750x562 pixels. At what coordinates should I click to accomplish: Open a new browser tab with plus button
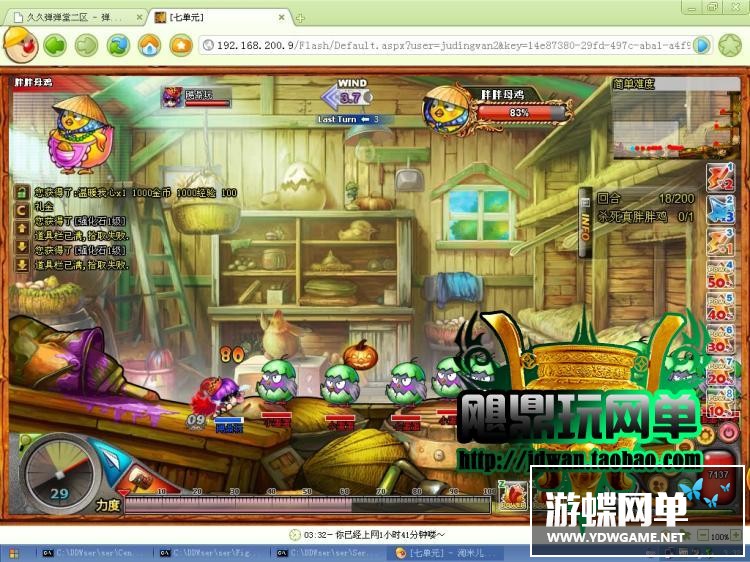click(x=300, y=18)
